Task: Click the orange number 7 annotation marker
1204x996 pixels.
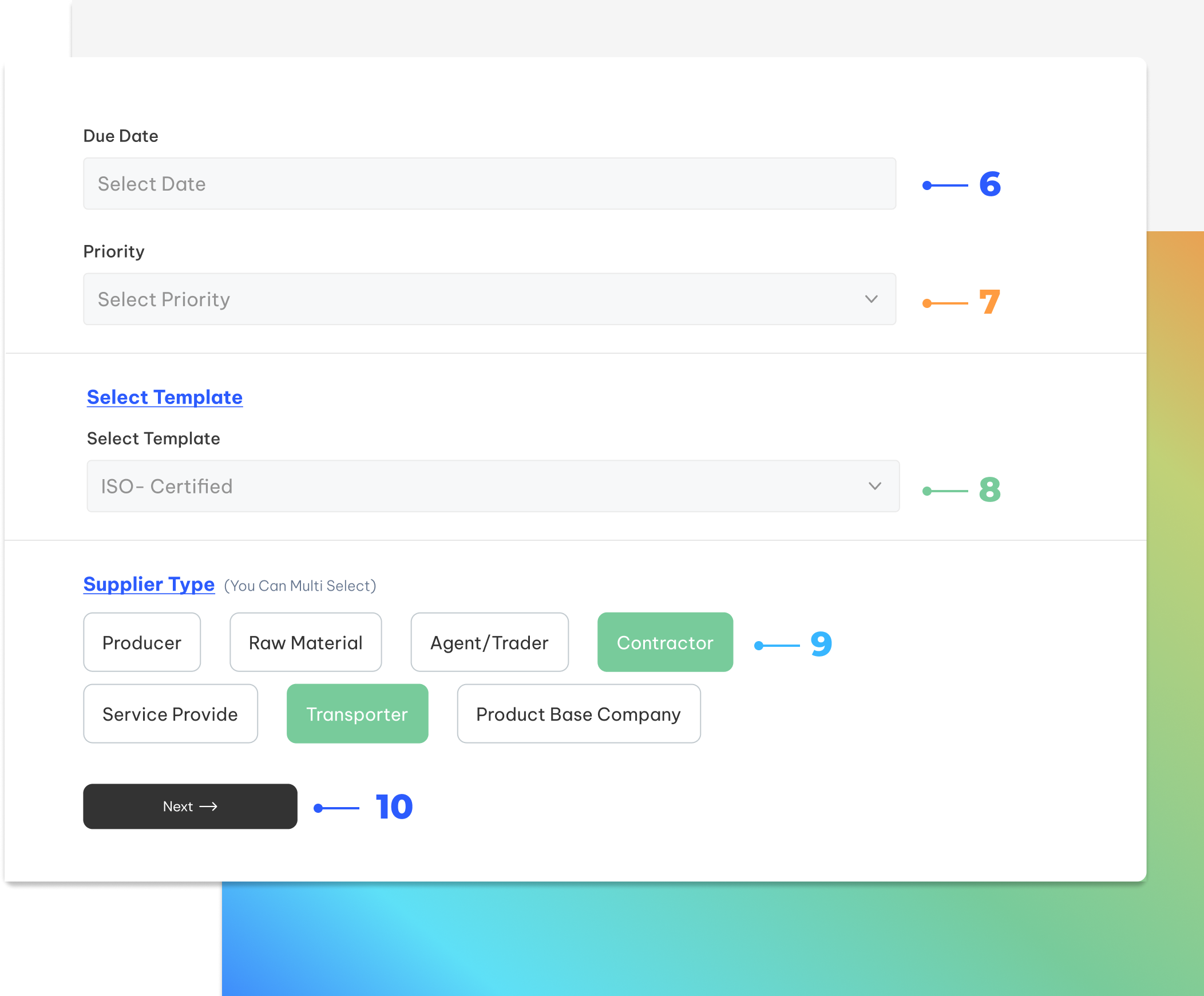Action: click(989, 302)
